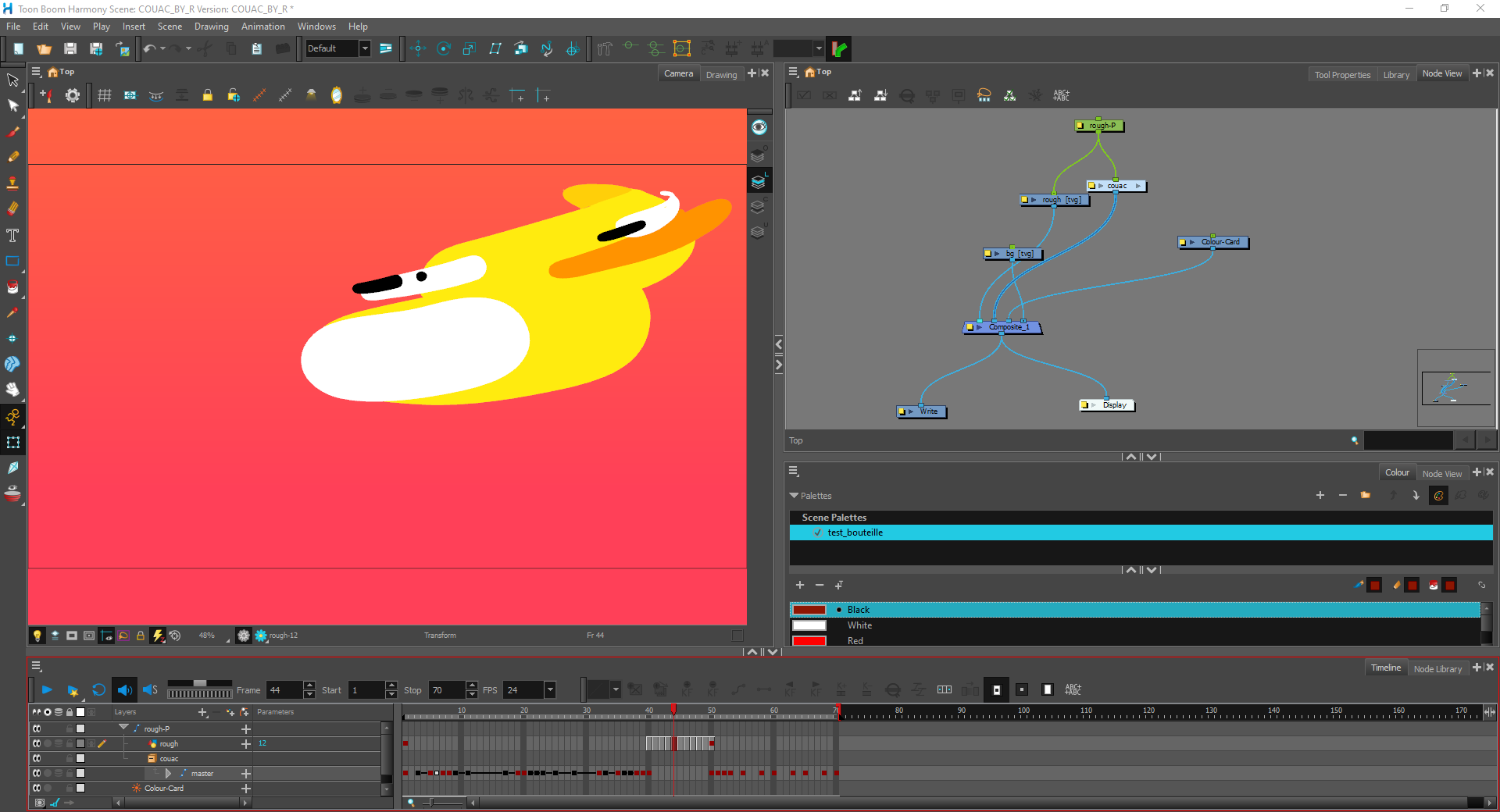Select the Composite_1 node
This screenshot has height=812, width=1500.
point(1003,327)
